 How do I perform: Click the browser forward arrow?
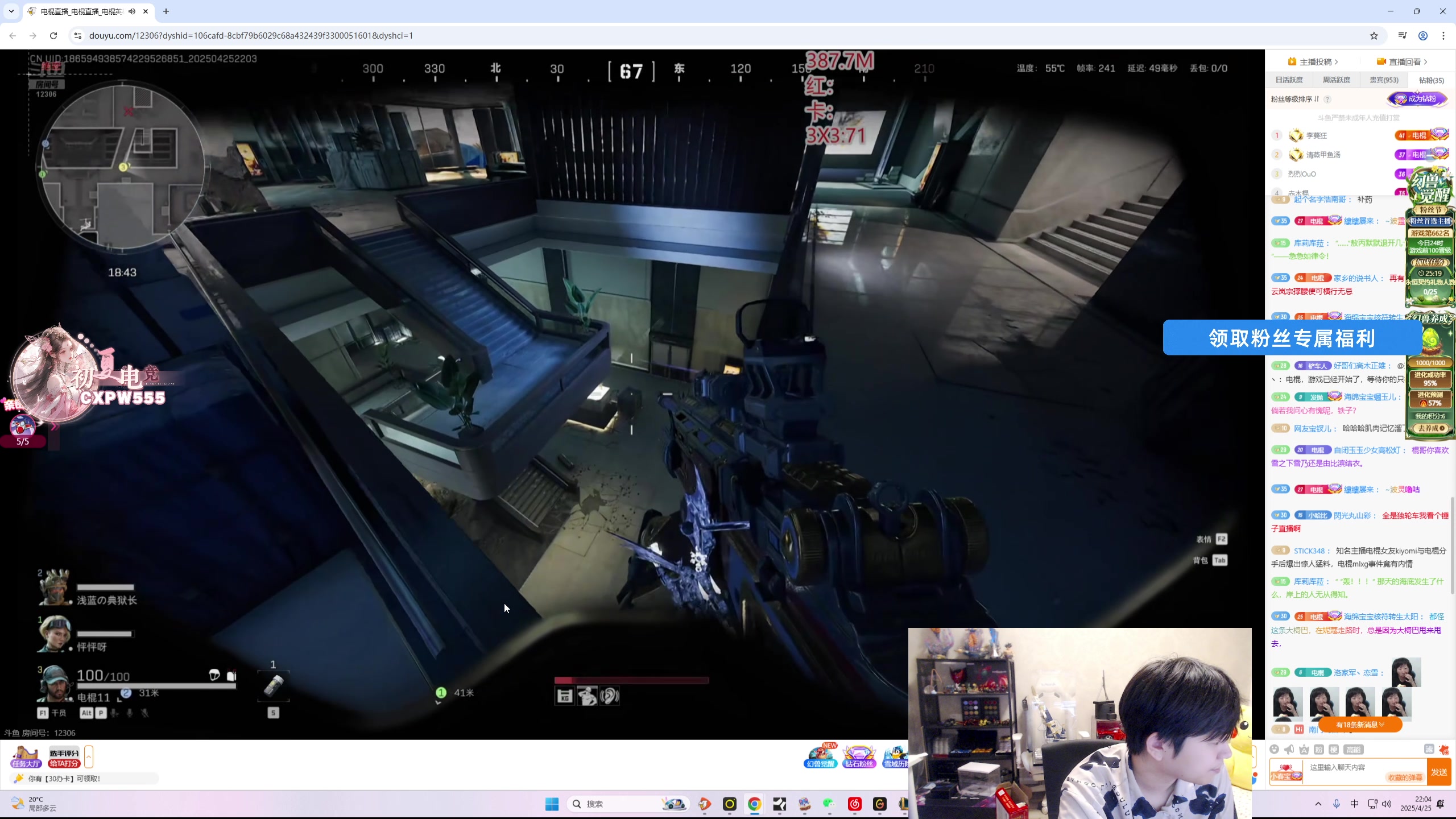coord(33,35)
